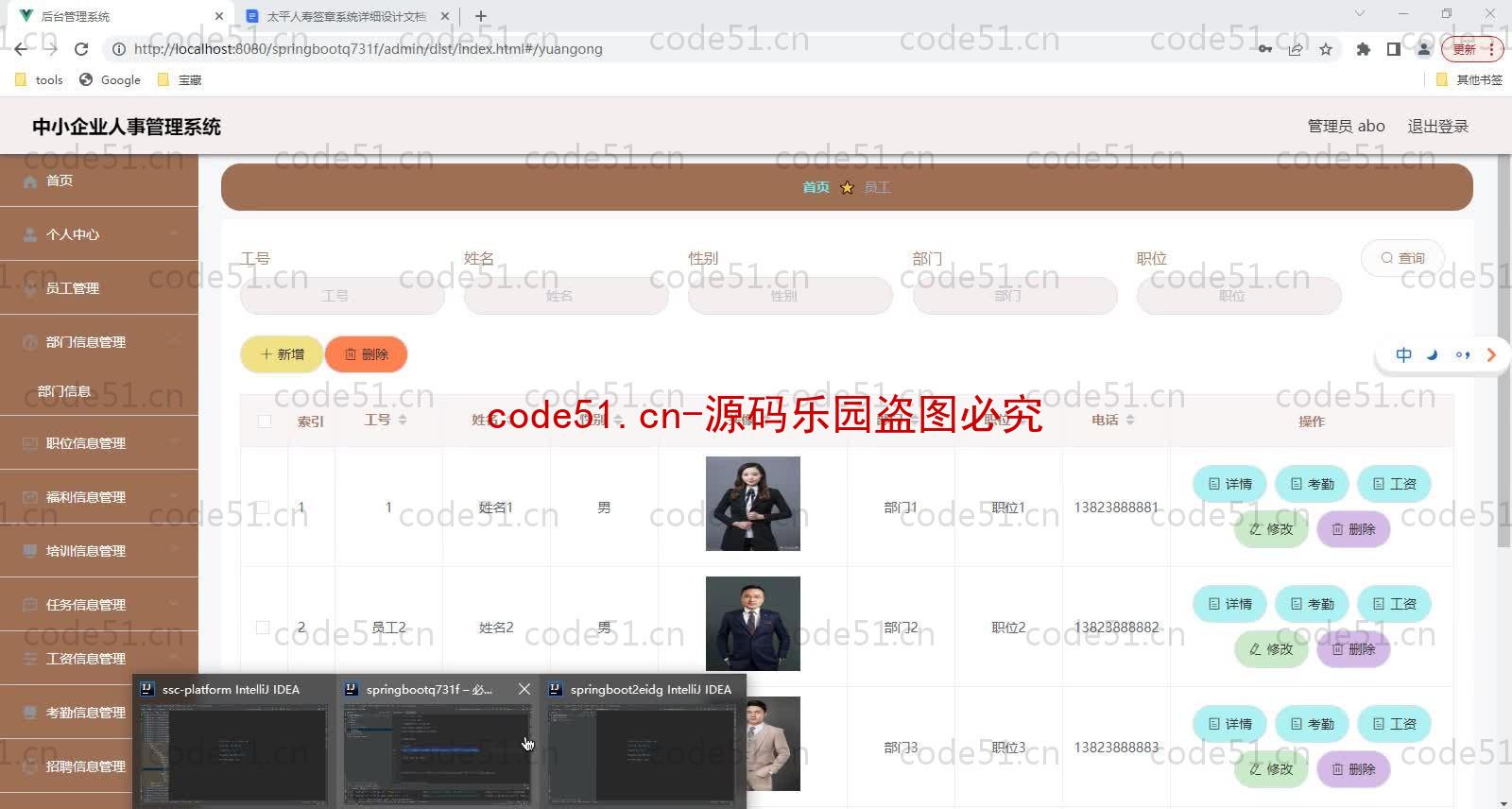The height and width of the screenshot is (809, 1512).
Task: Click the page vertical scrollbar
Action: (1503, 350)
